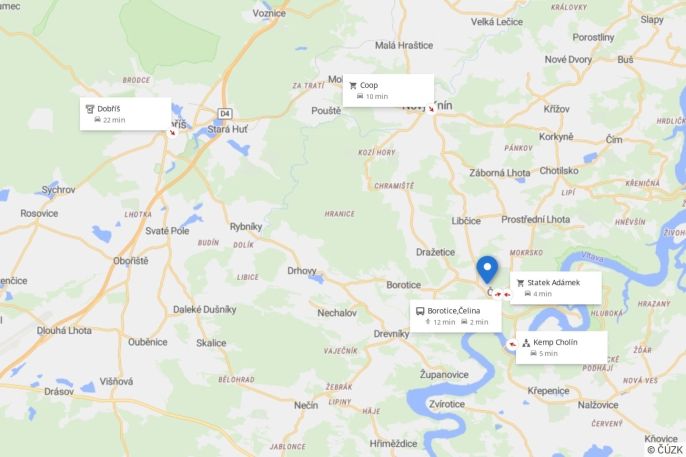Viewport: 686px width, 457px height.
Task: Click the red arrow marker near Dobříš
Action: (172, 132)
